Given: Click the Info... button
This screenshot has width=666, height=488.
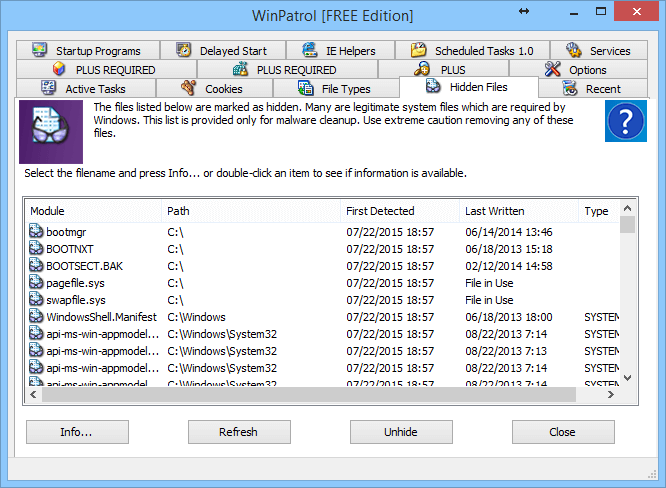Looking at the screenshot, I should (77, 432).
